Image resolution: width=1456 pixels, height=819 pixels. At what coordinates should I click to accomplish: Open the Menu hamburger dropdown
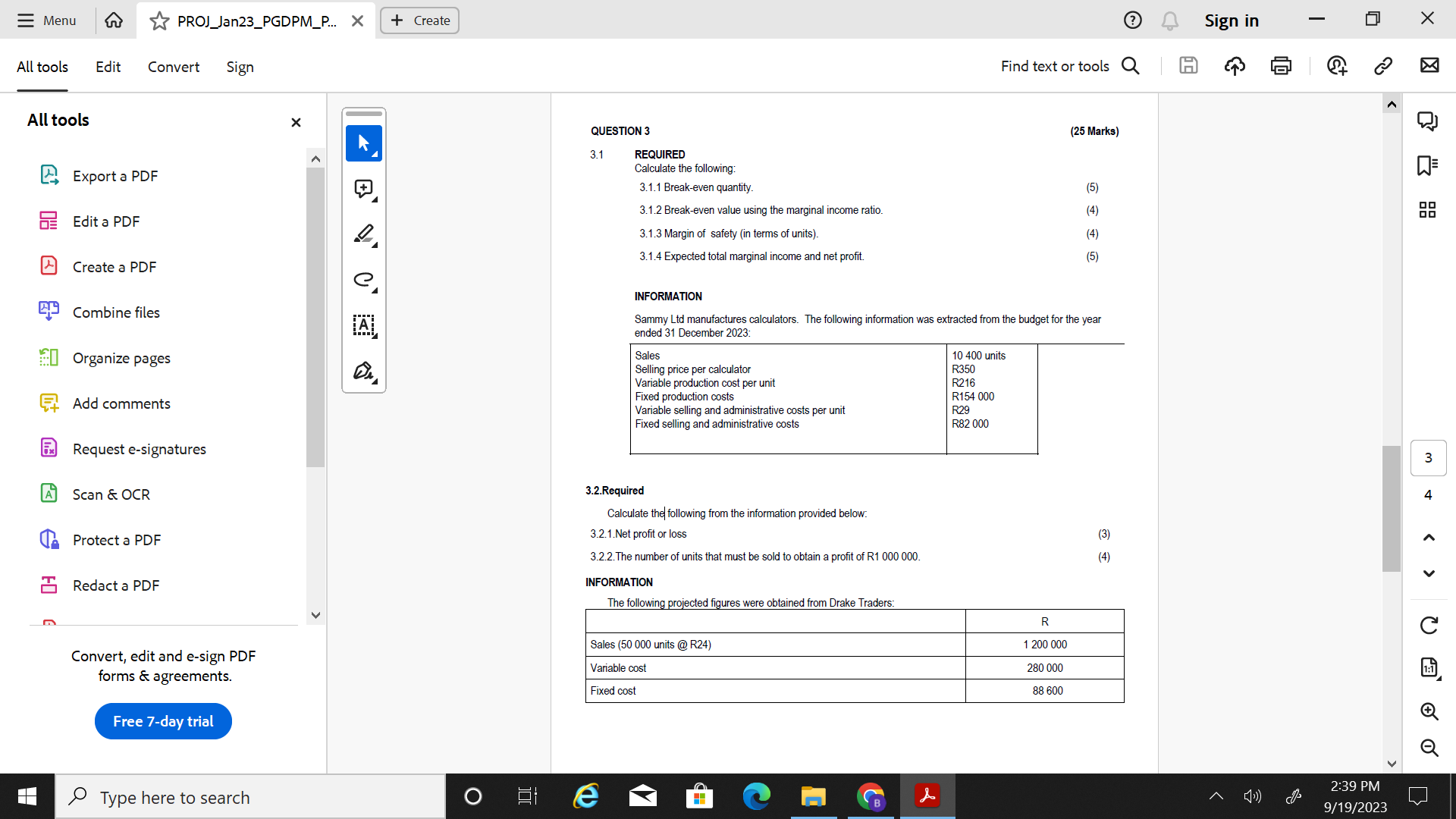click(47, 20)
